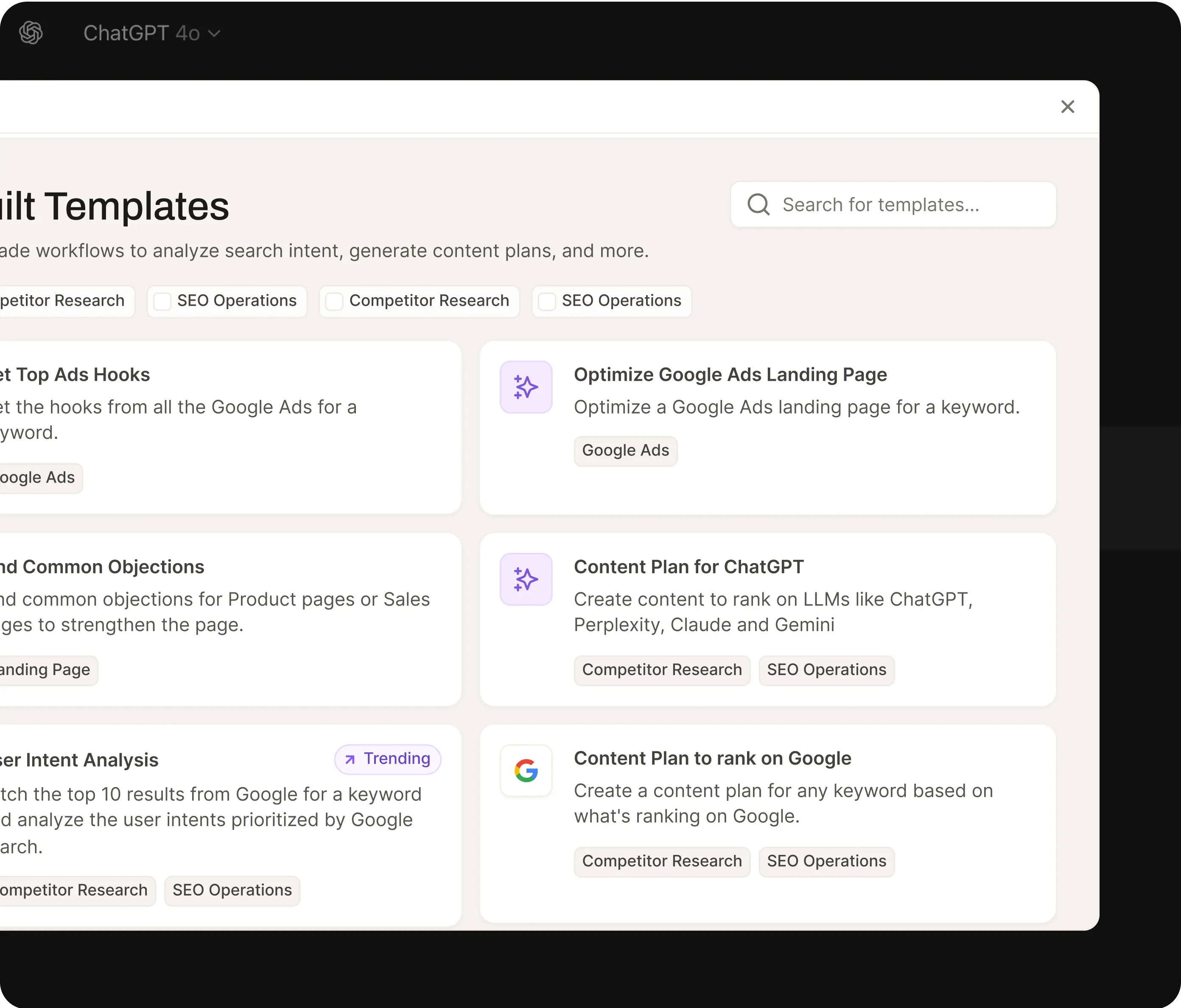Select the Google Ads tag on the Optimize card
This screenshot has width=1181, height=1008.
pos(625,450)
